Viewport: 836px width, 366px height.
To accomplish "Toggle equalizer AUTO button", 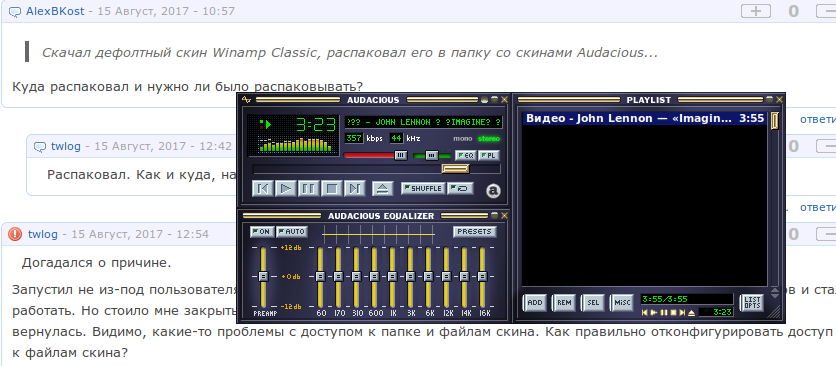I will pyautogui.click(x=292, y=232).
